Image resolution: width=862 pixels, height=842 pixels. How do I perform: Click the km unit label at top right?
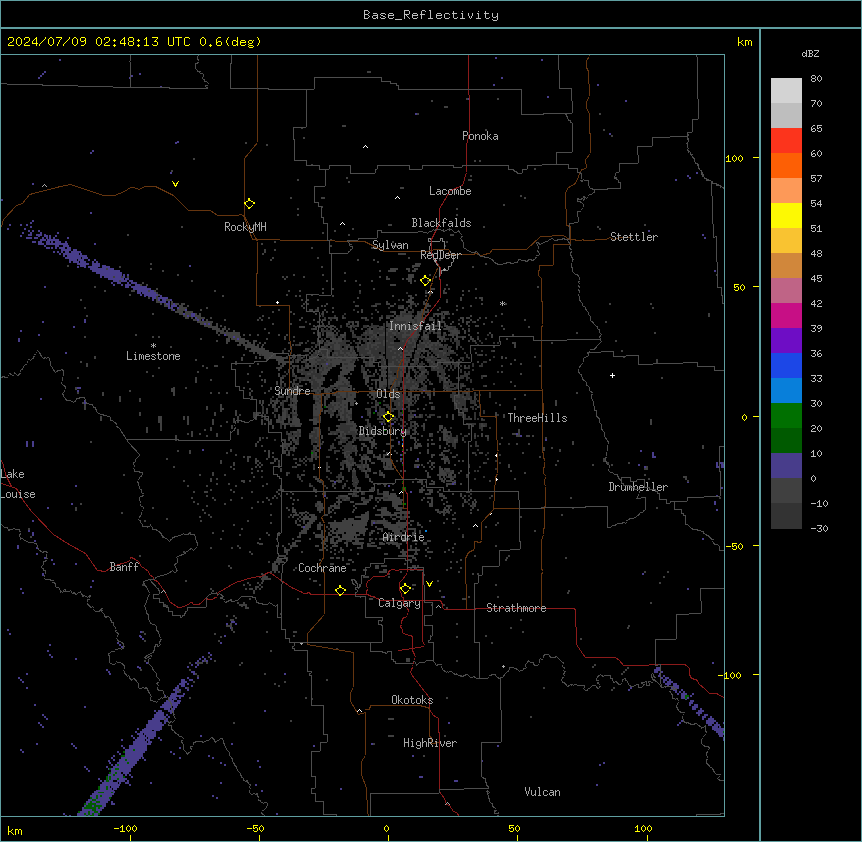tap(744, 42)
